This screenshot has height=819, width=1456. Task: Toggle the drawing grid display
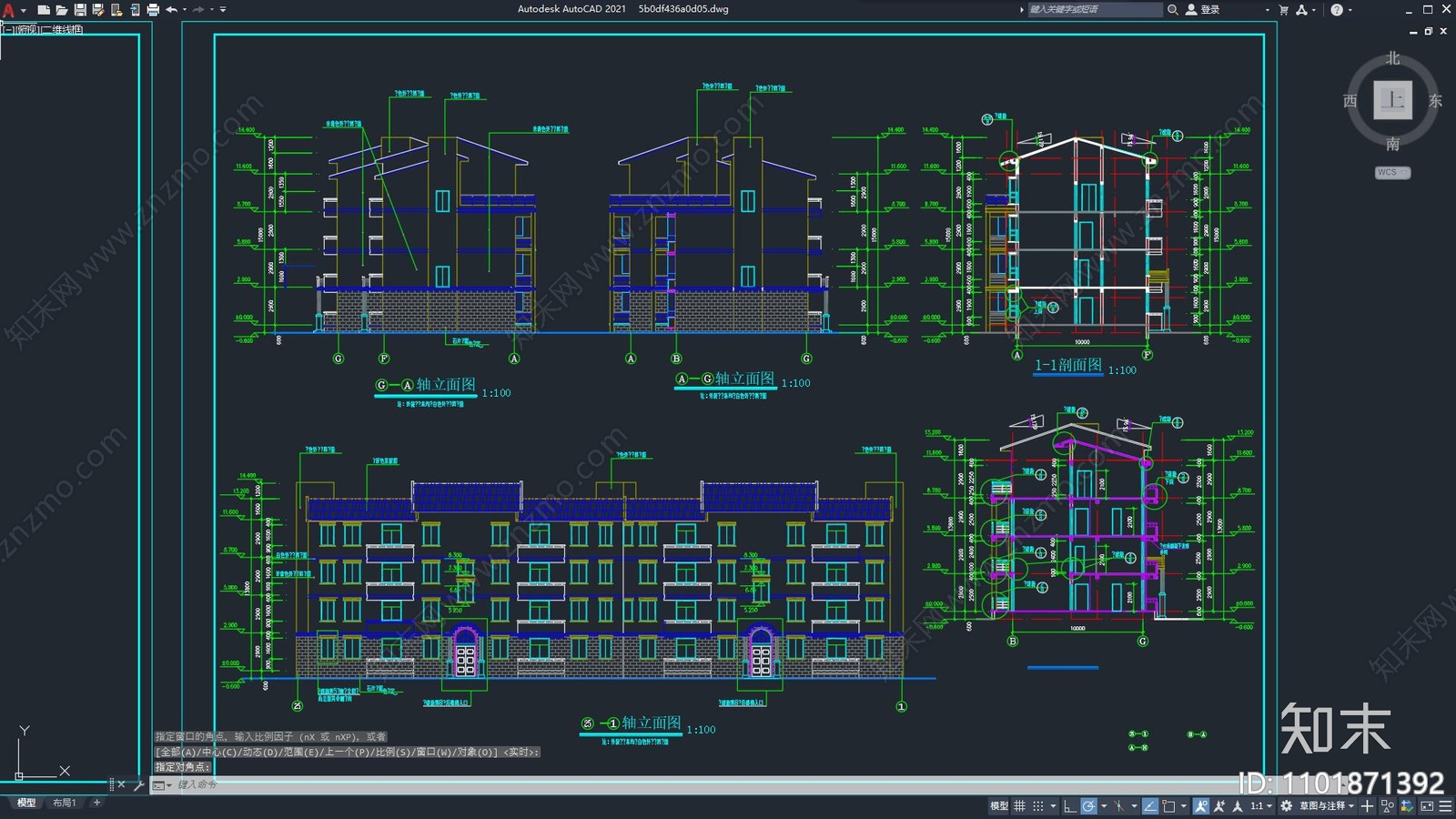(x=1019, y=806)
